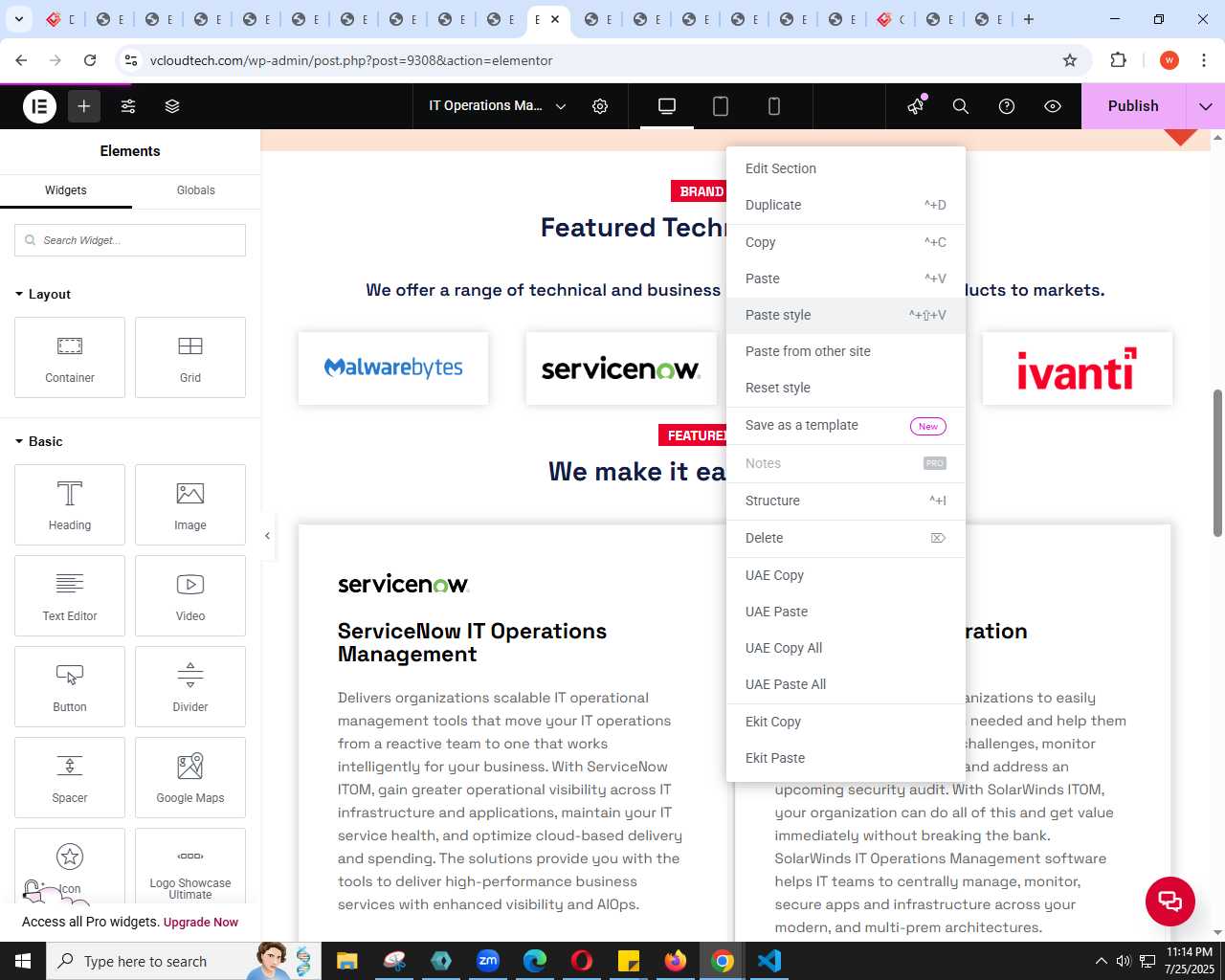This screenshot has width=1225, height=980.
Task: Toggle the preview changes eye icon
Action: (x=1053, y=106)
